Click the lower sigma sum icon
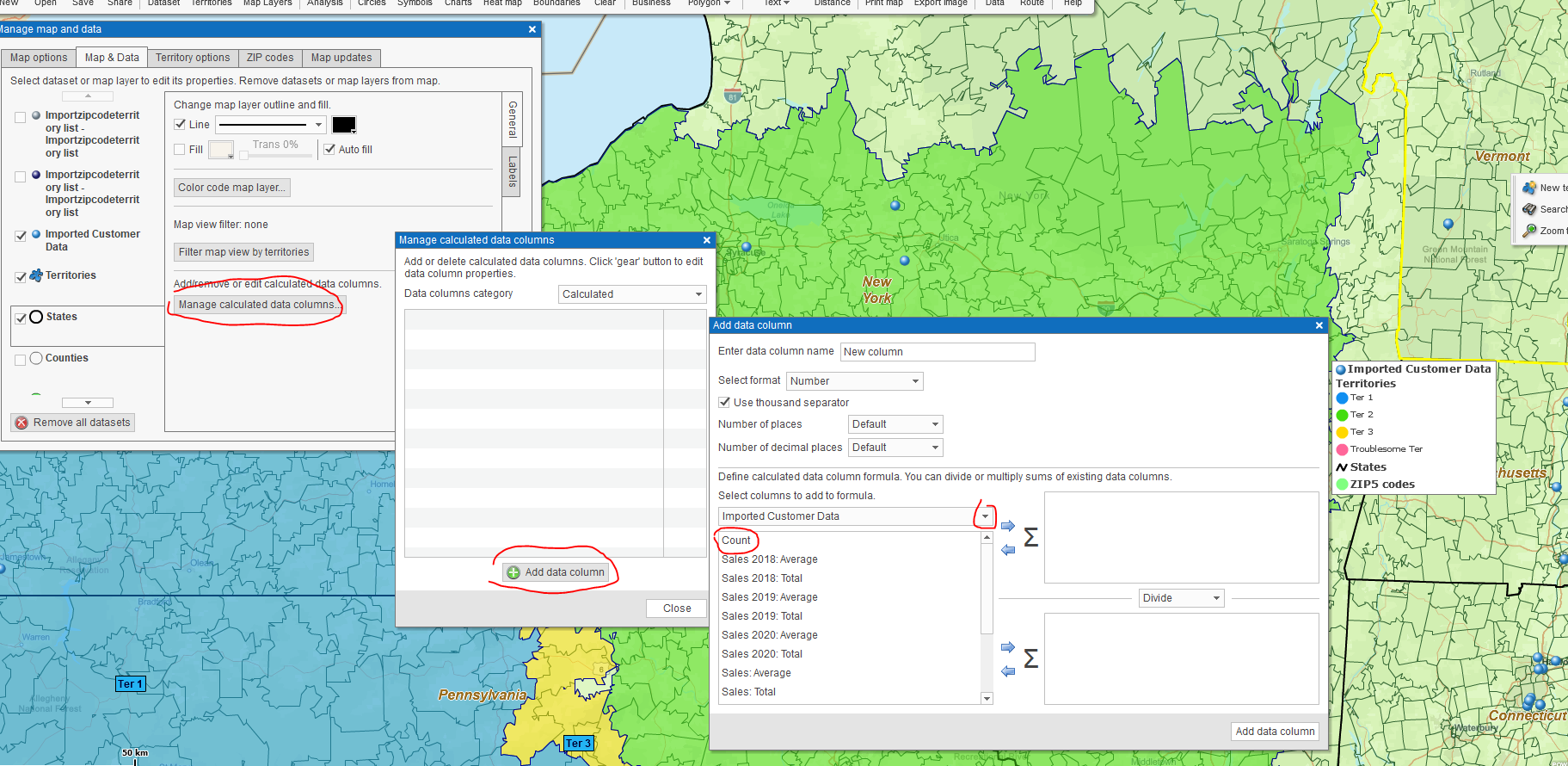This screenshot has height=766, width=1568. [1031, 659]
